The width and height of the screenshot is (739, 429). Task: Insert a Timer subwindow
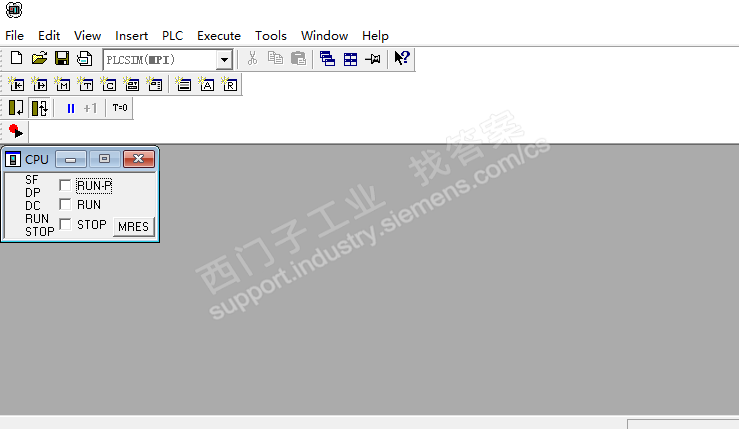coord(86,84)
